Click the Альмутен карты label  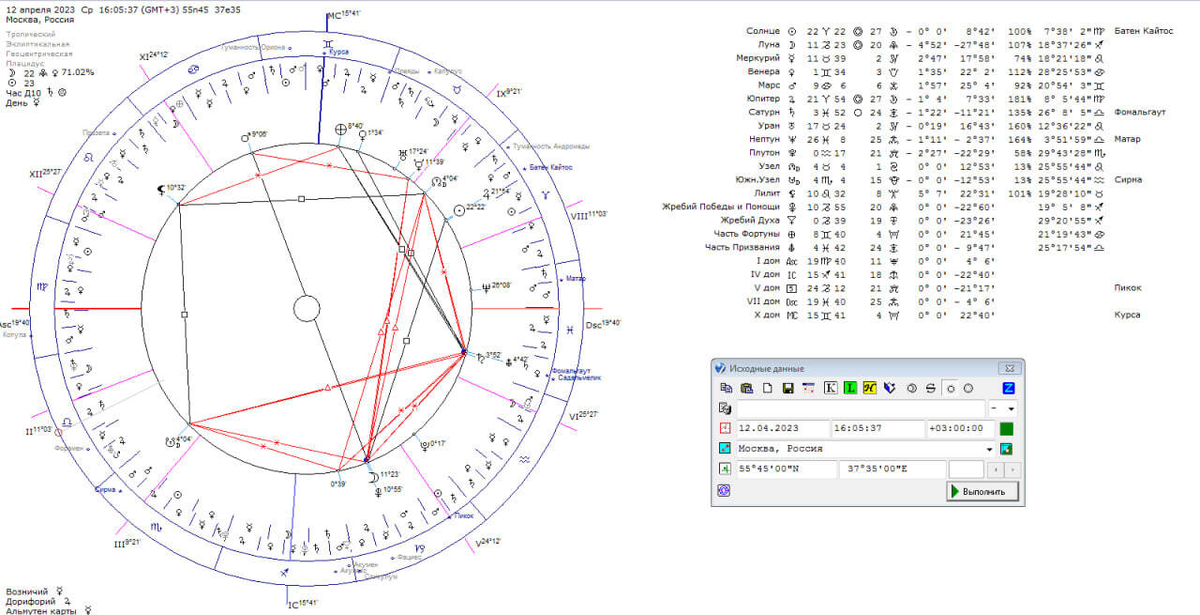coord(42,609)
